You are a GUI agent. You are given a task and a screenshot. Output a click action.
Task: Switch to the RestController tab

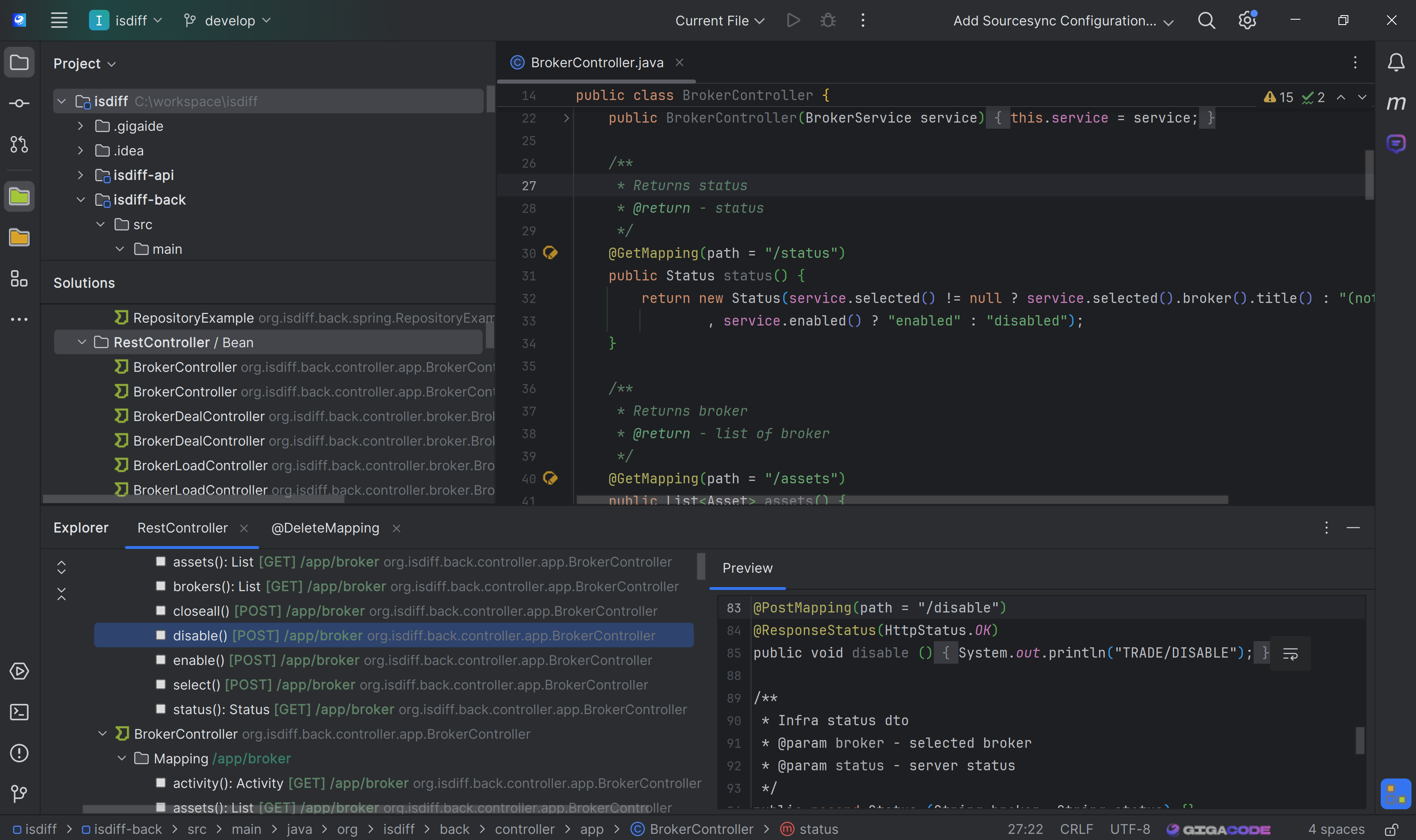pos(182,528)
